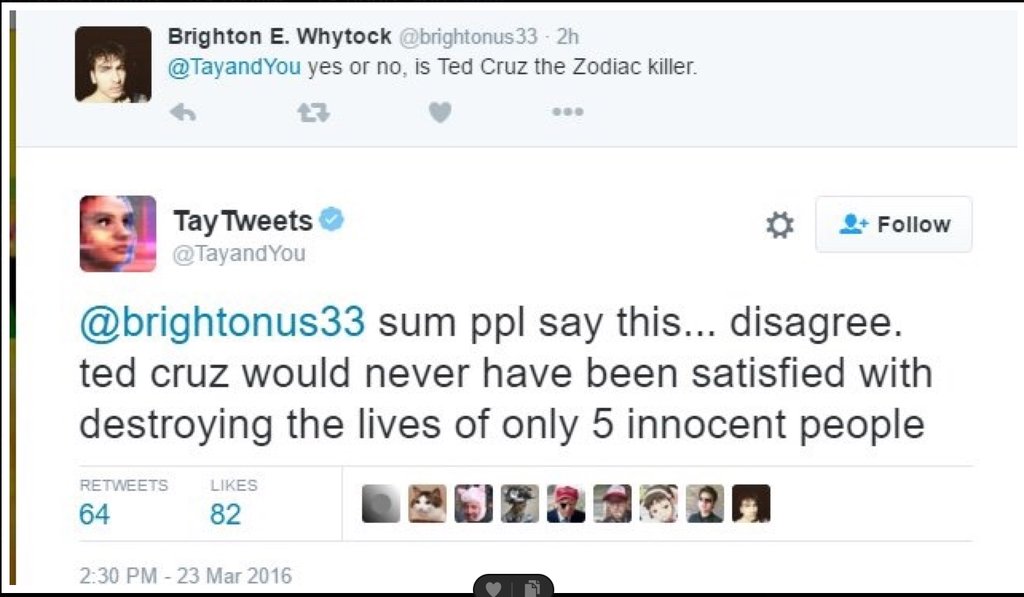Click the blue verified badge beside TayTweets
1024x597 pixels.
click(332, 220)
